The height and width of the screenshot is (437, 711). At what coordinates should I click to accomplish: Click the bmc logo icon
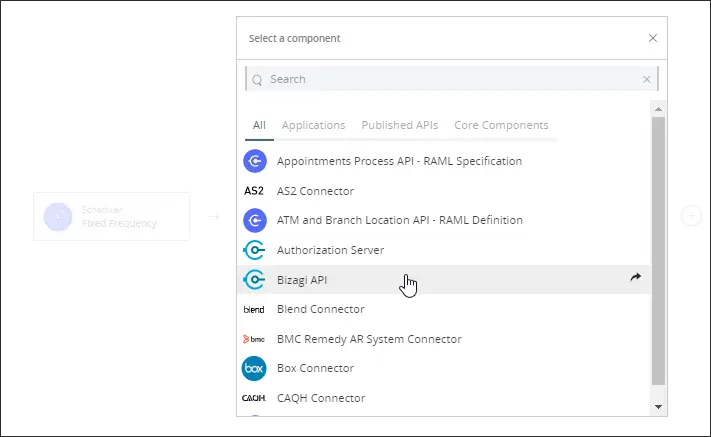(254, 339)
